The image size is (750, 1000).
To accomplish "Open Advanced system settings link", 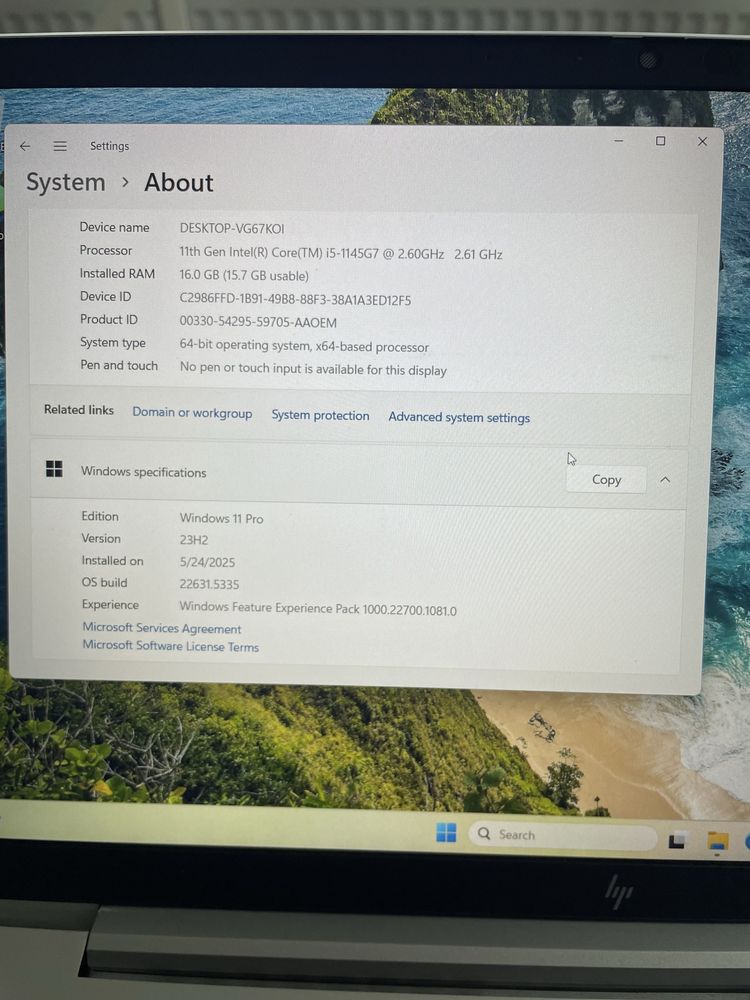I will pos(459,417).
